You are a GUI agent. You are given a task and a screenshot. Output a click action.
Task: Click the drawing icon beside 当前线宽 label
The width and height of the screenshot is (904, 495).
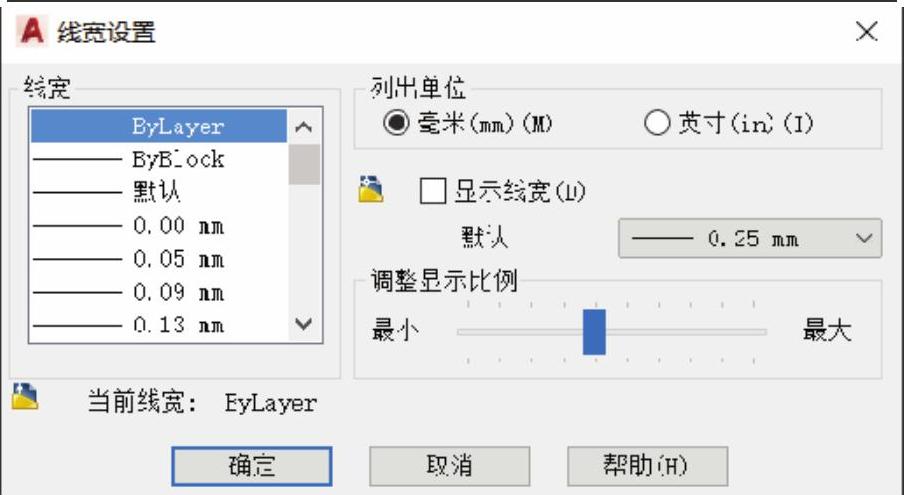25,396
